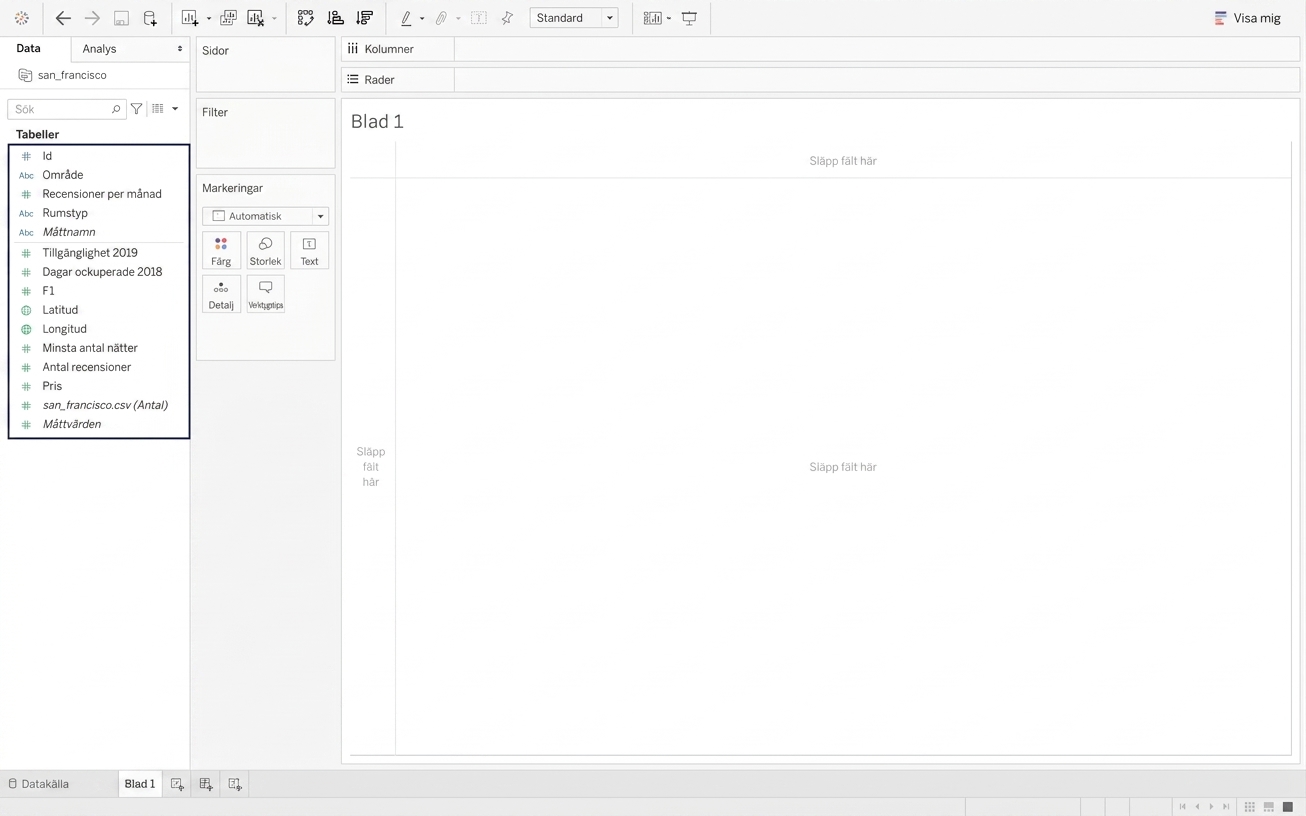
Task: Click show/hide cards icon
Action: [652, 18]
